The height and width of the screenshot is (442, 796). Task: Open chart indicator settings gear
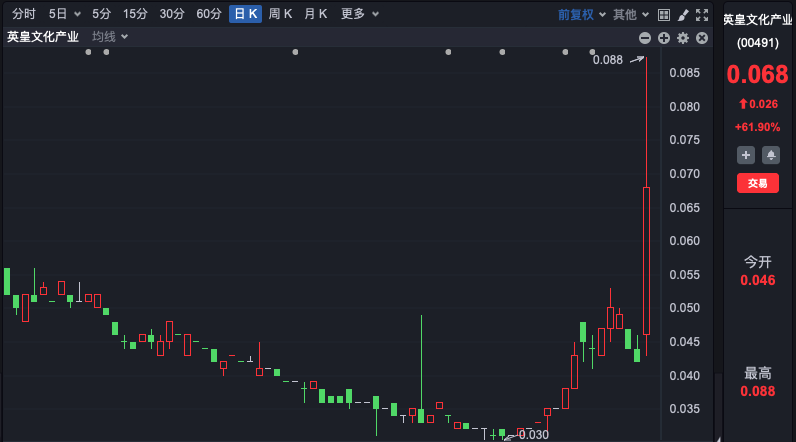tap(683, 38)
